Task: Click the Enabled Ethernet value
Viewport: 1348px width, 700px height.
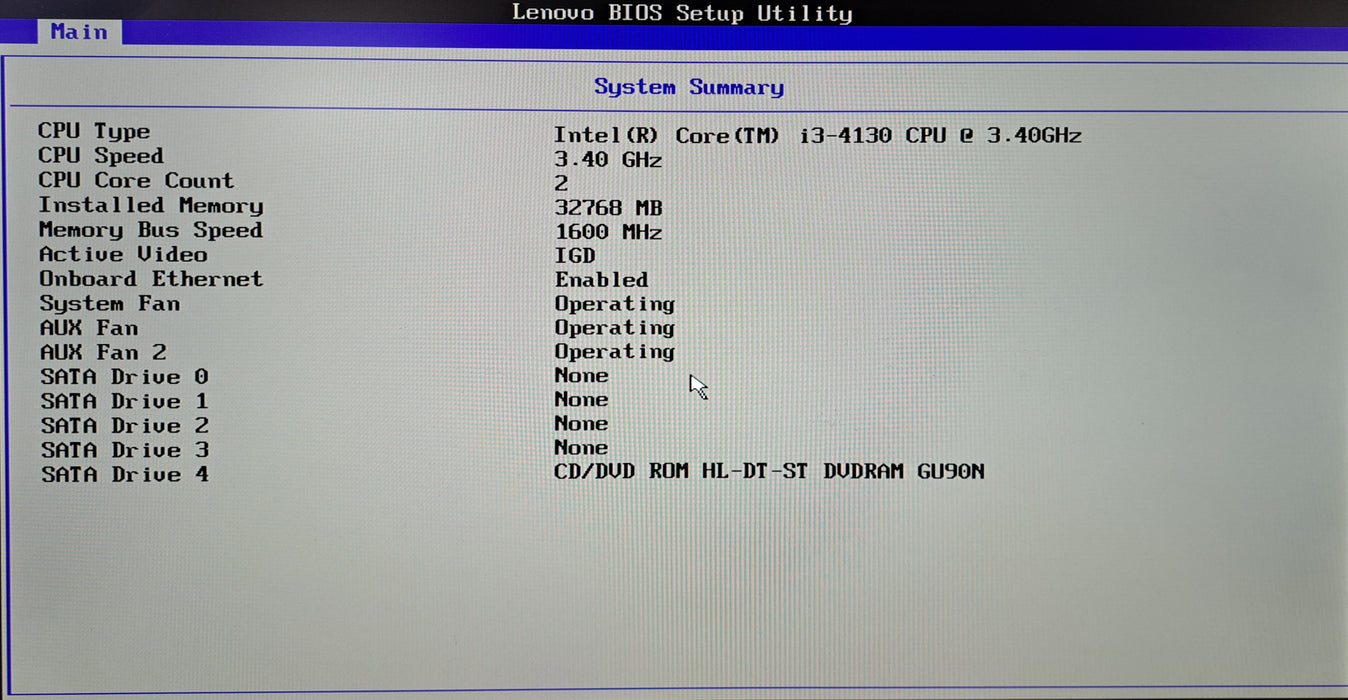Action: pos(602,280)
